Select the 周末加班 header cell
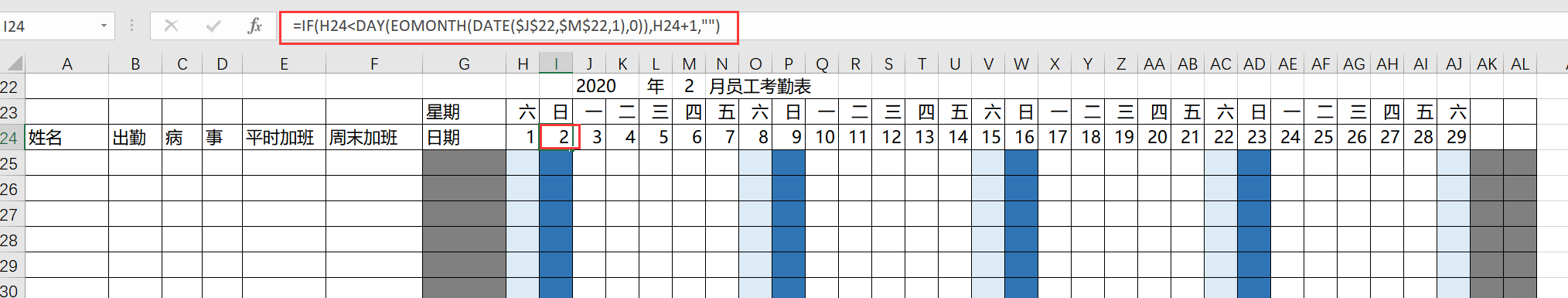1568x298 pixels. [x=374, y=138]
